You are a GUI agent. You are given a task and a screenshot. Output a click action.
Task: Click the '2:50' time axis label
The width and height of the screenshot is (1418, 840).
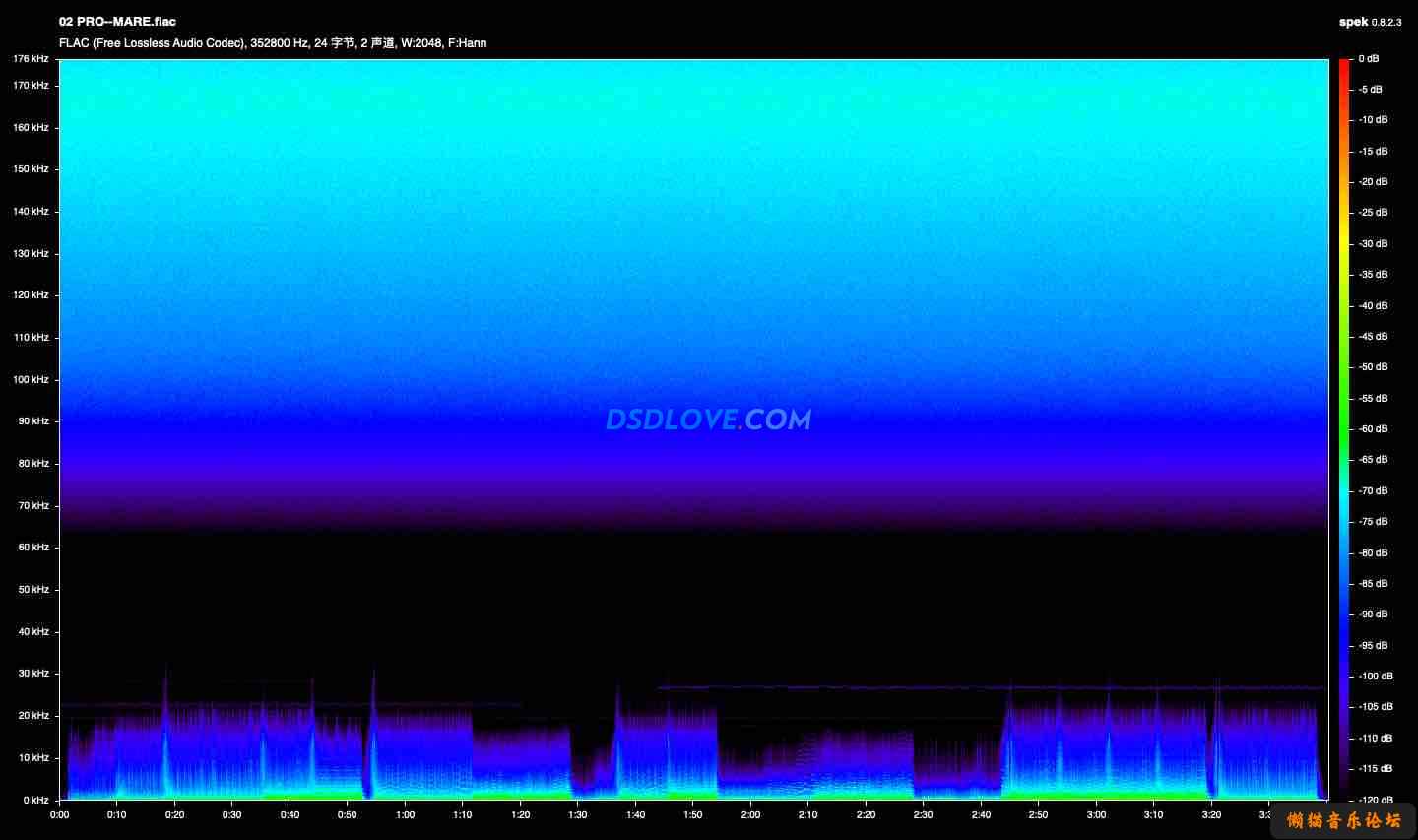(x=1038, y=815)
